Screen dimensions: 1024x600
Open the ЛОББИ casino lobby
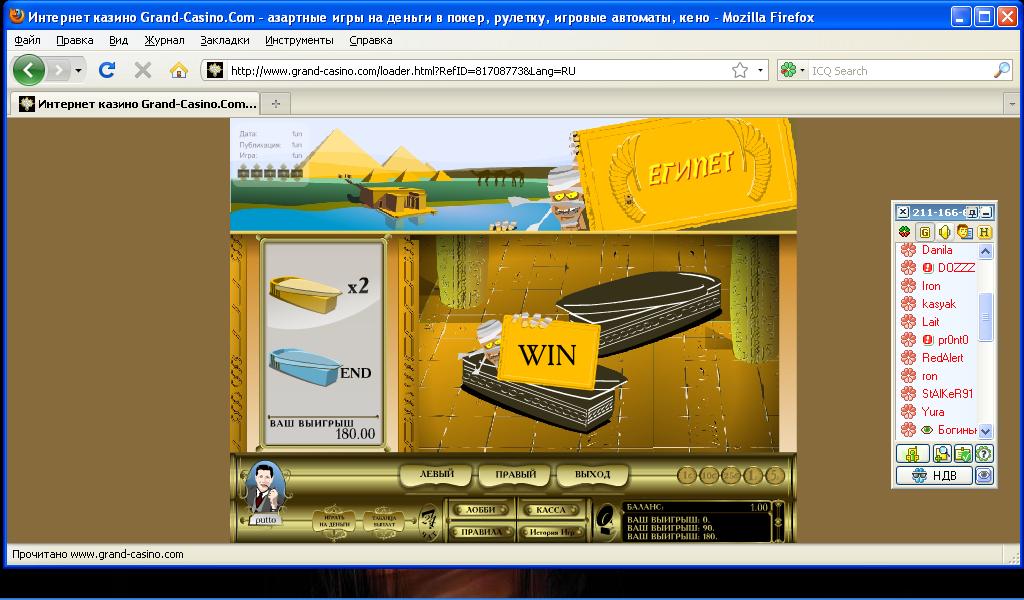481,509
